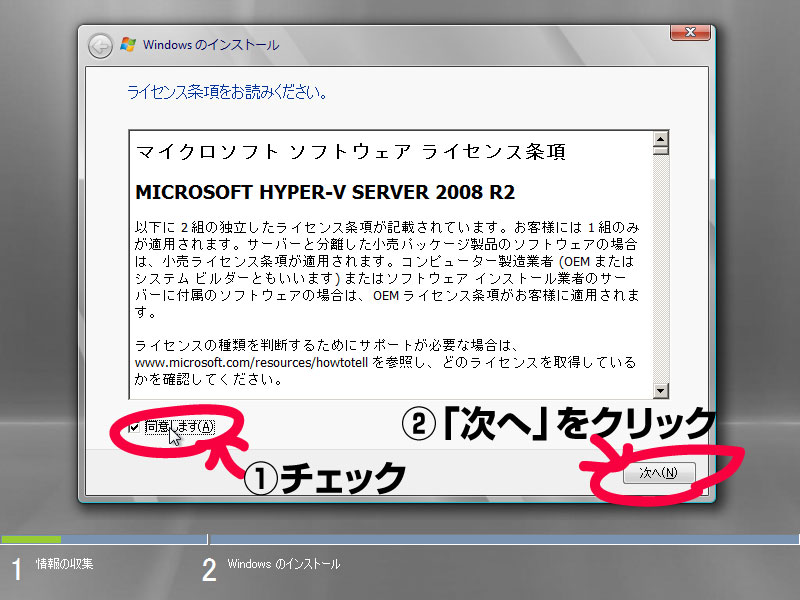Click the 次へ(N) button
This screenshot has width=800, height=600.
tap(659, 473)
